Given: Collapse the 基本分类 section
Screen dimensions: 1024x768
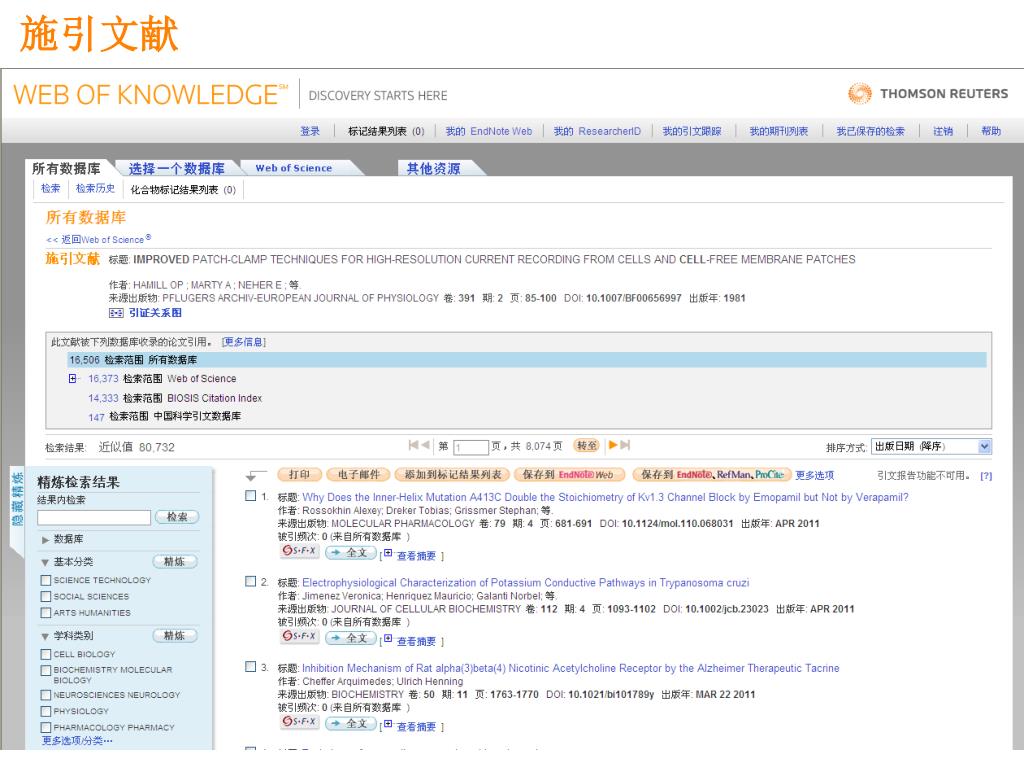Looking at the screenshot, I should [45, 562].
